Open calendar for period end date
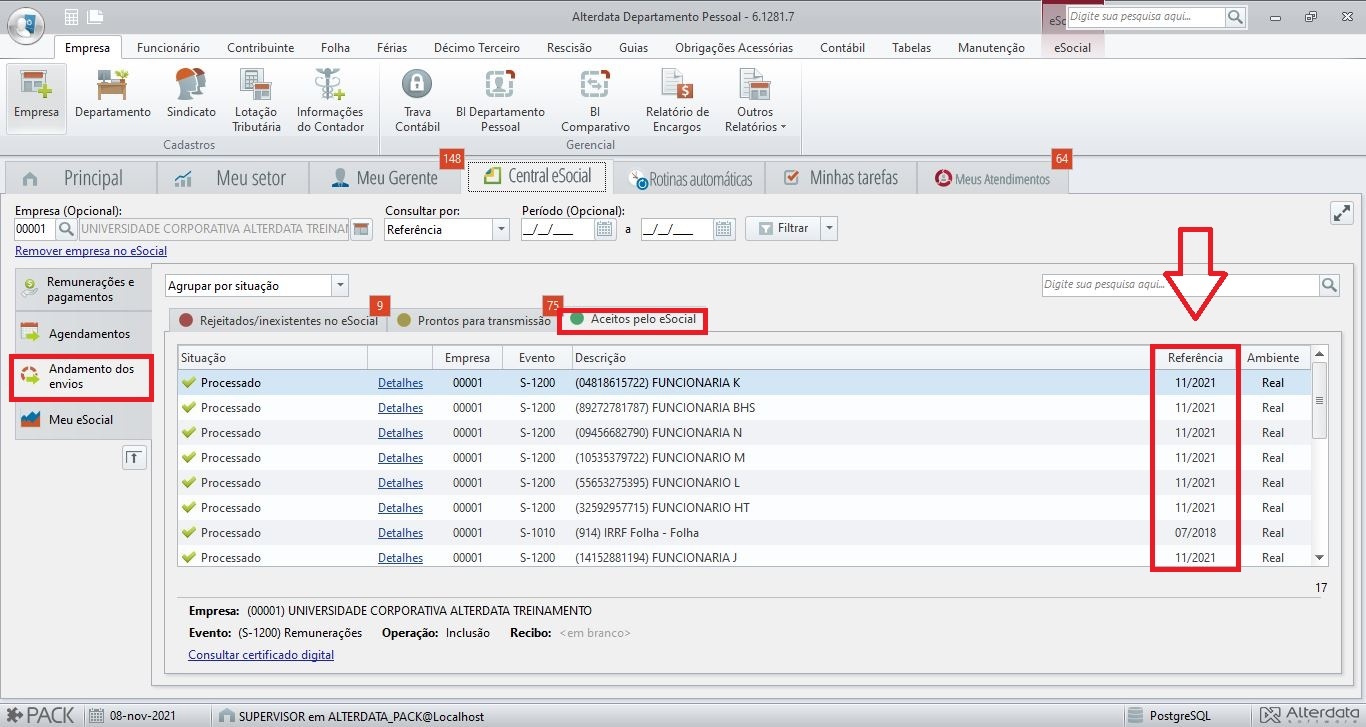Viewport: 1366px width, 727px height. [x=724, y=229]
